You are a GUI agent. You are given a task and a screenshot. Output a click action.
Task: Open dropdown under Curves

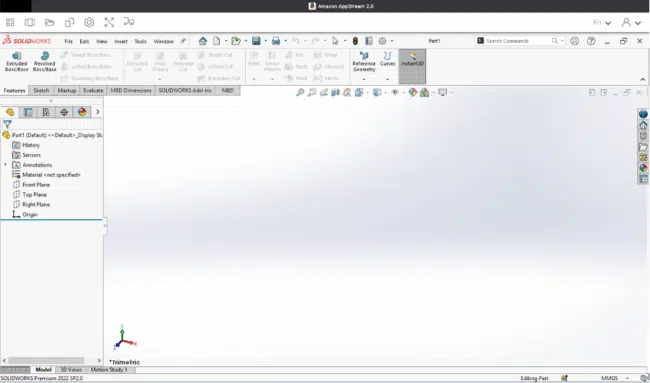(388, 79)
